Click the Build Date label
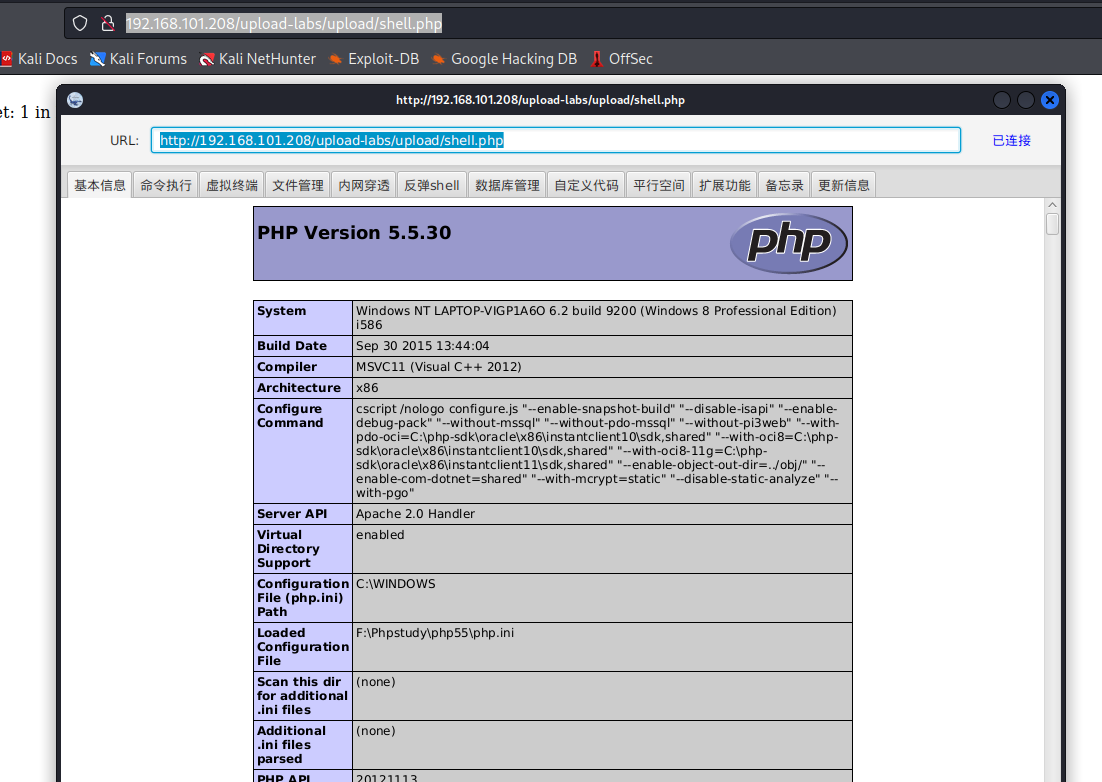The image size is (1102, 782). 292,346
